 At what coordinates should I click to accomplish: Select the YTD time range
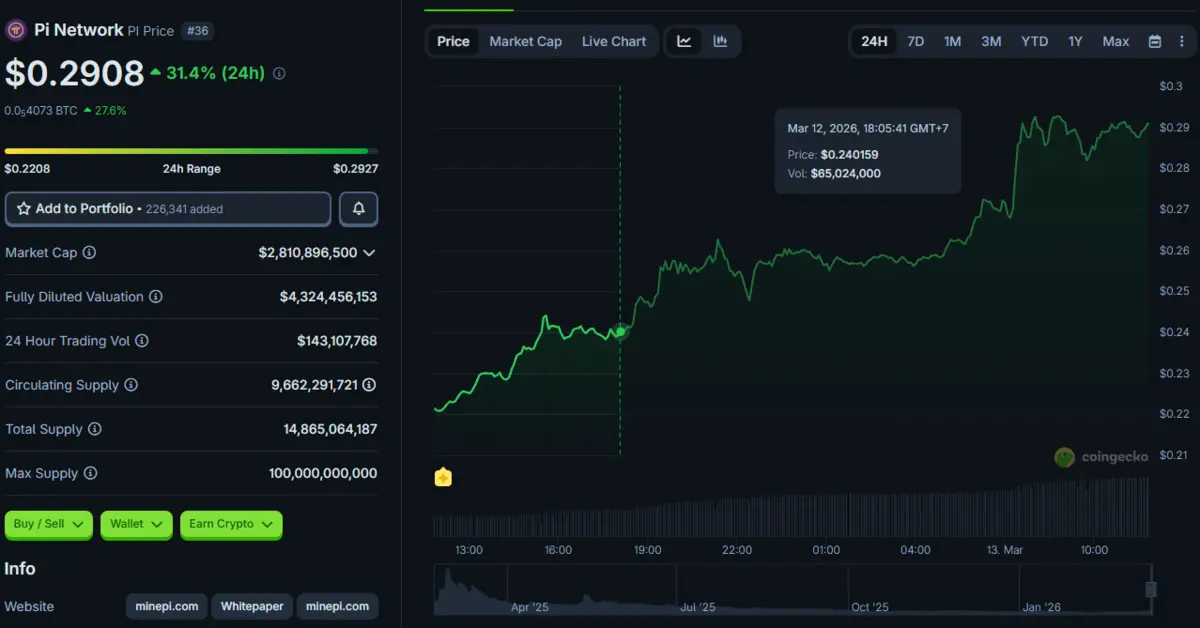click(1034, 41)
